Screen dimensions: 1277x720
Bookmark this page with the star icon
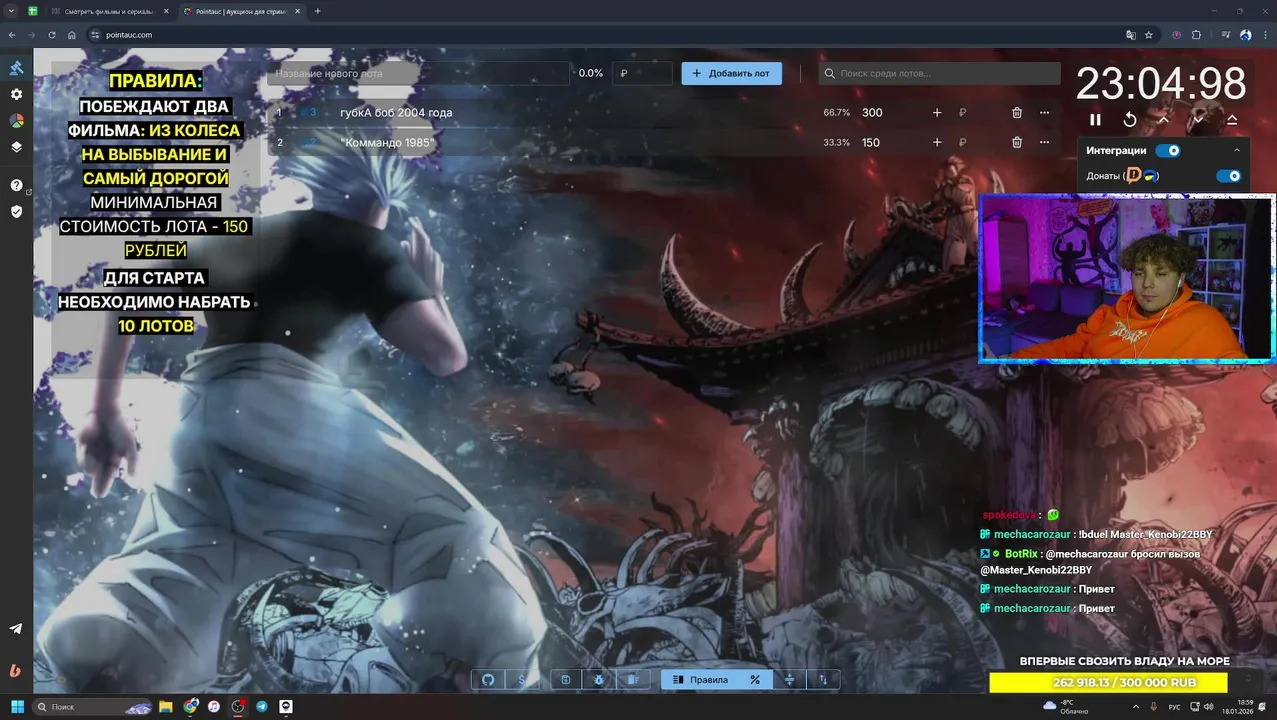(1149, 35)
